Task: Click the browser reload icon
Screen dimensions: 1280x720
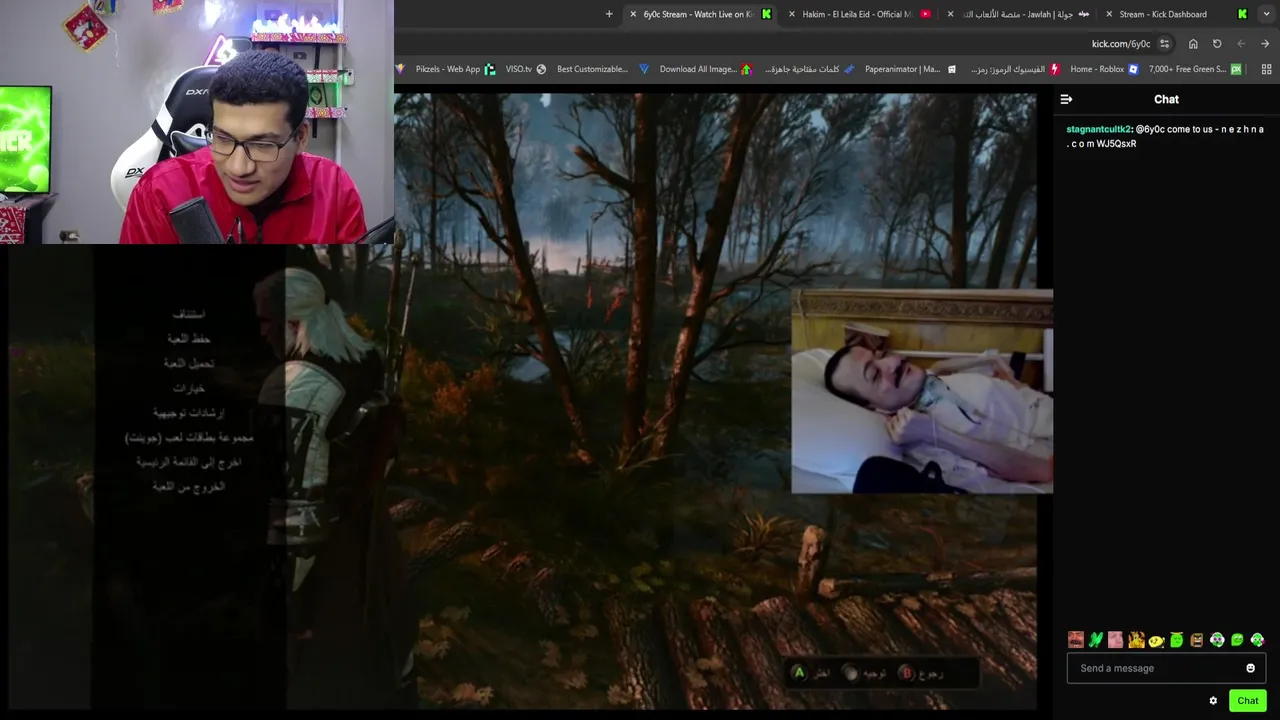Action: click(1217, 44)
